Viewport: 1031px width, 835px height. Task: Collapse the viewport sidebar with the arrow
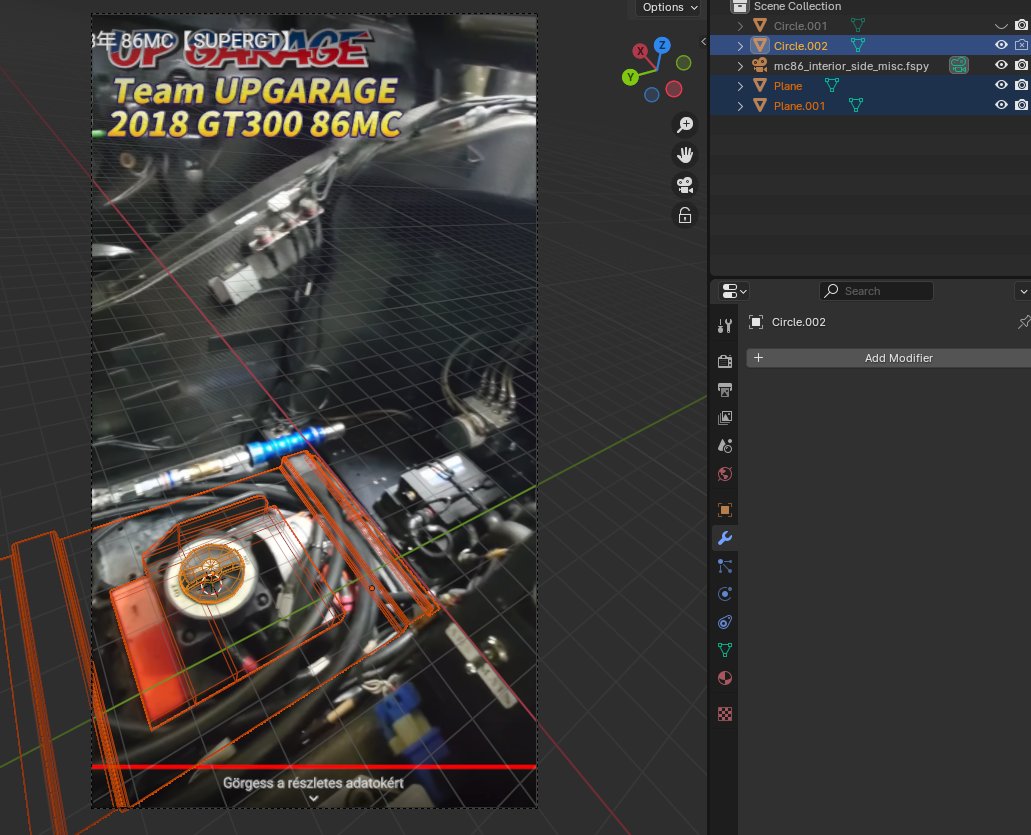703,41
